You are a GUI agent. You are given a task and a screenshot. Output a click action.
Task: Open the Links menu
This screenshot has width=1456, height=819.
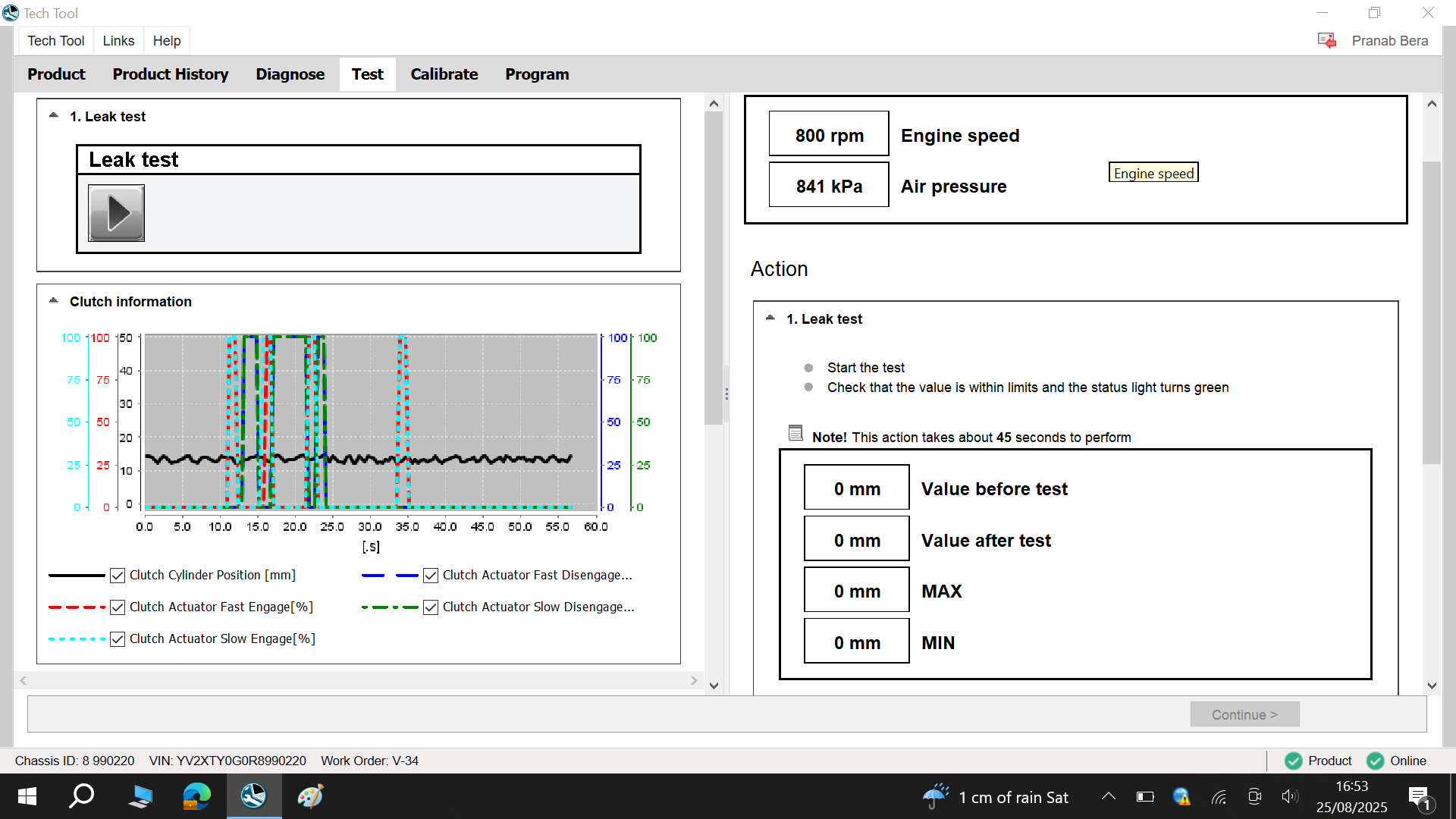[118, 41]
